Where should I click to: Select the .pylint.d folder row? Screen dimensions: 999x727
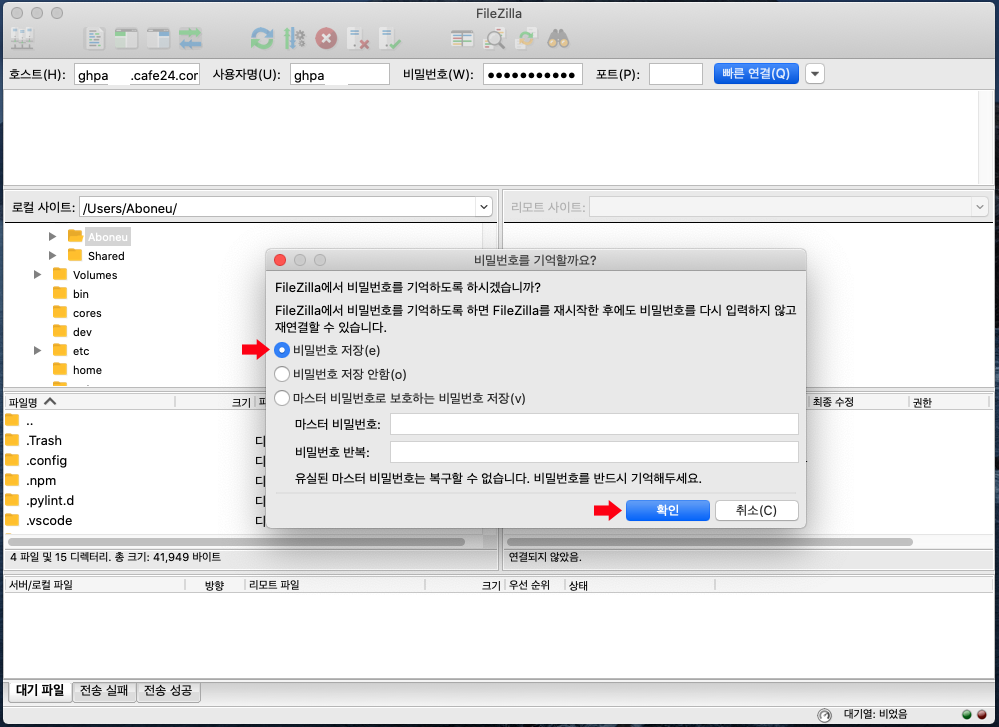click(135, 500)
